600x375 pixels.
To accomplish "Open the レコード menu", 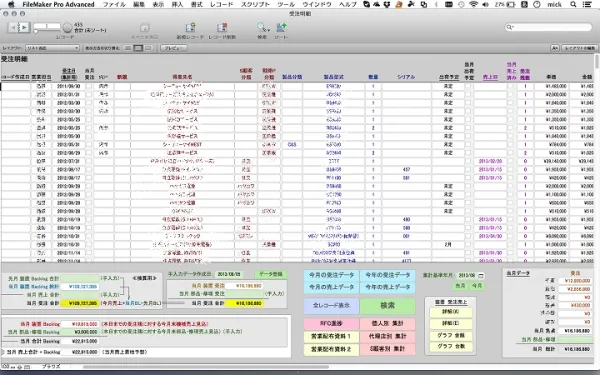I will tap(222, 4).
